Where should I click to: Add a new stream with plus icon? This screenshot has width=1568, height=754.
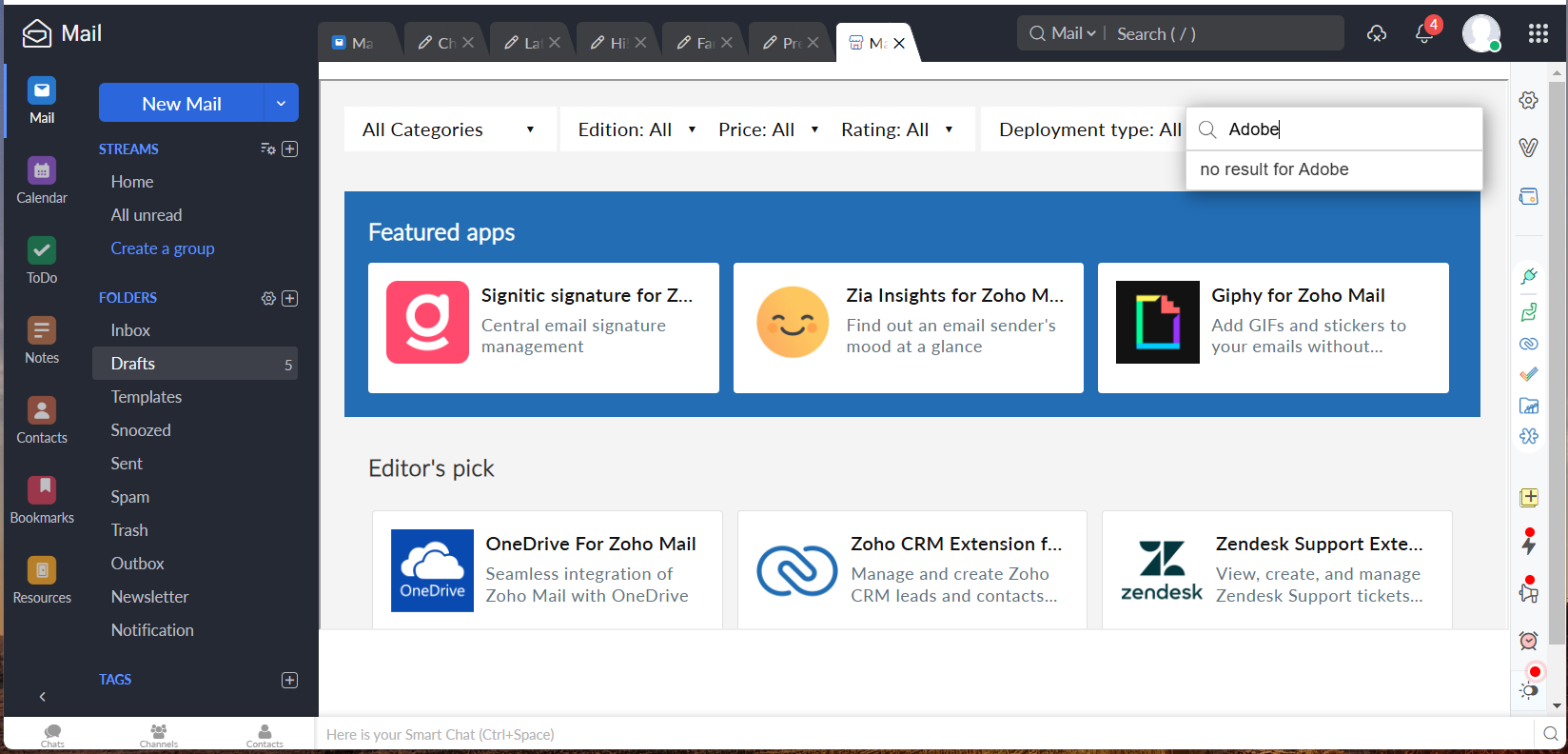(290, 149)
